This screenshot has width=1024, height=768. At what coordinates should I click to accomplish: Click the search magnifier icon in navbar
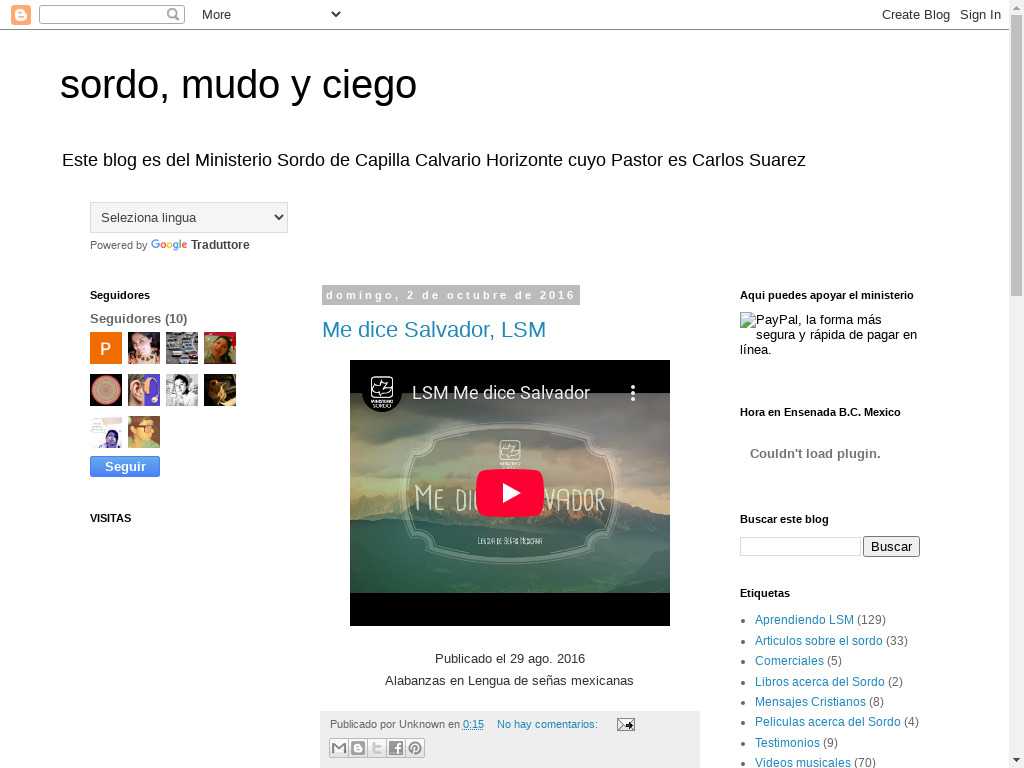click(173, 14)
